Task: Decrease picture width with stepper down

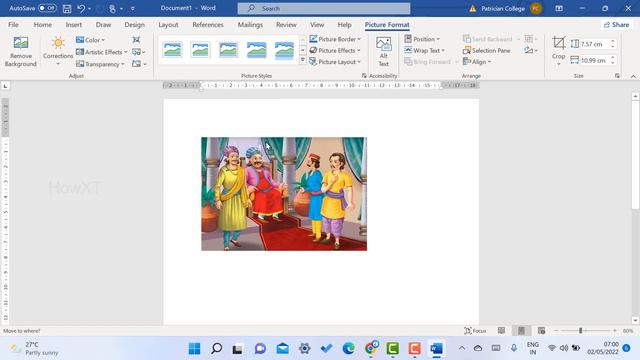Action: [x=613, y=63]
